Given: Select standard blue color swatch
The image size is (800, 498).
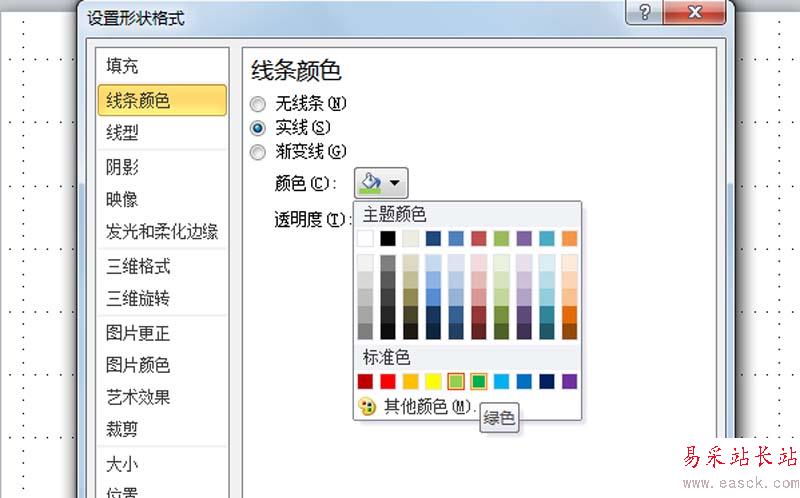Looking at the screenshot, I should click(x=524, y=381).
